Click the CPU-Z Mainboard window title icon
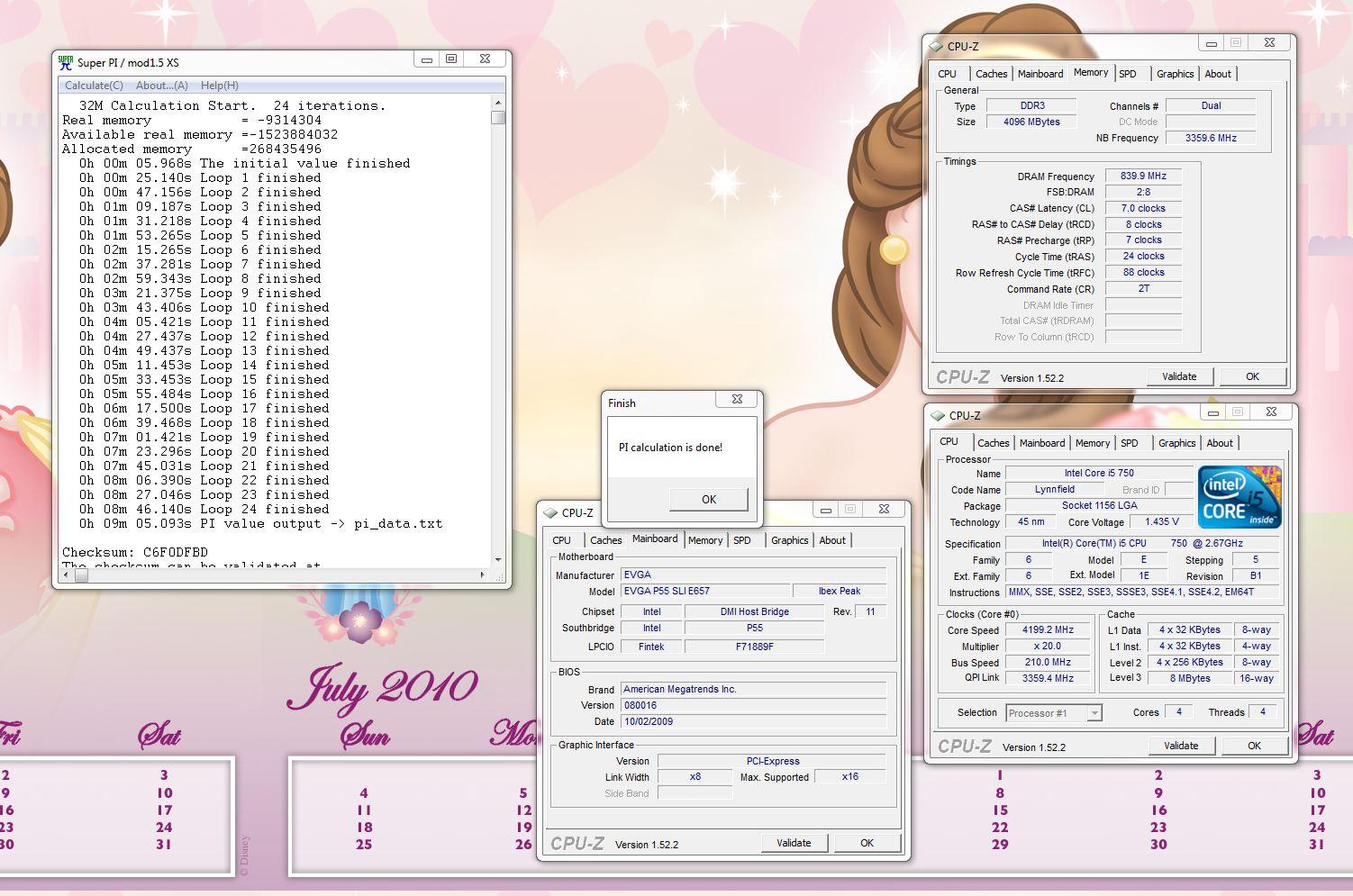This screenshot has height=896, width=1353. pos(550,512)
